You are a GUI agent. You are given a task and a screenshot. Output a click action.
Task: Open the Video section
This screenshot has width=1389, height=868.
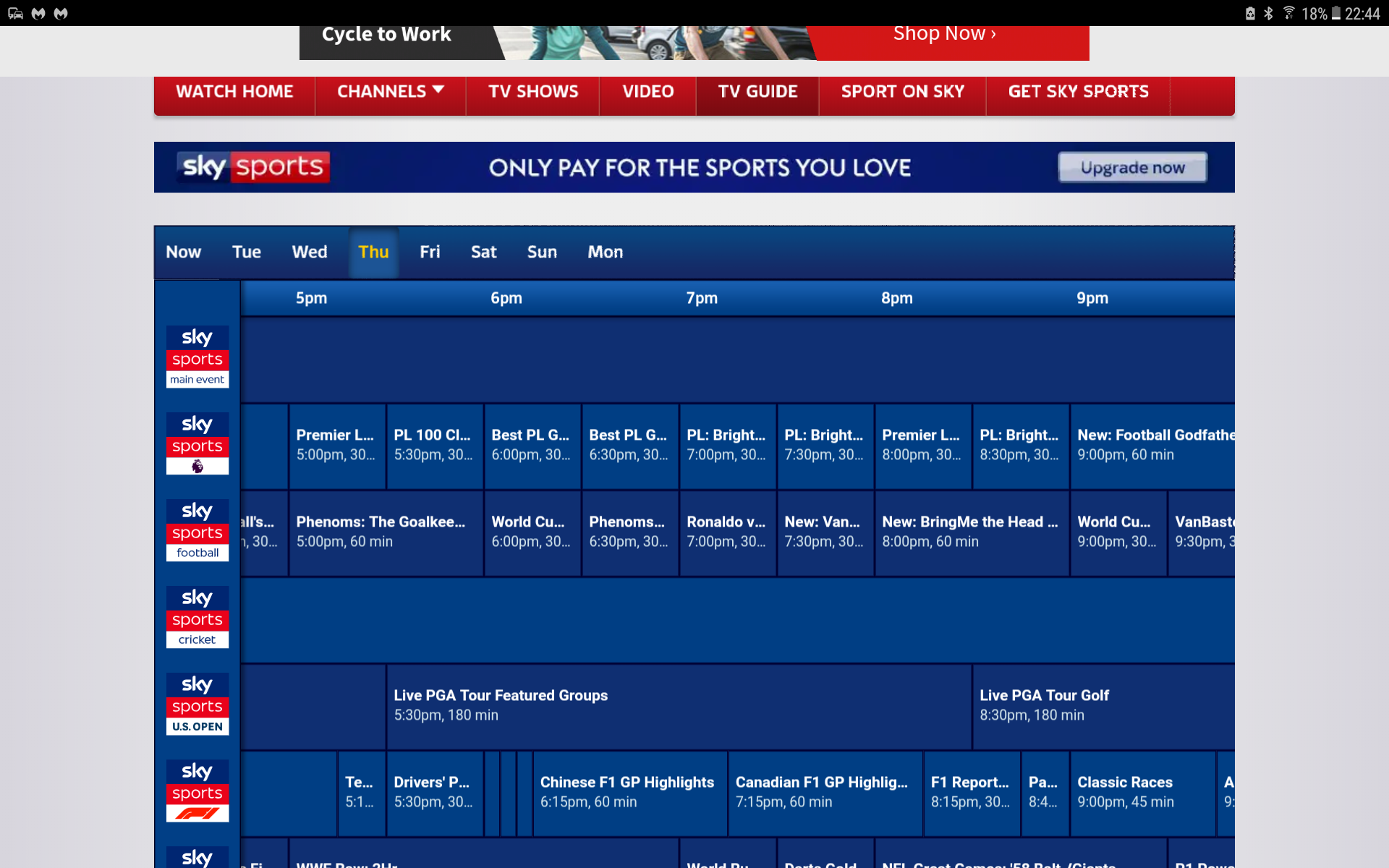648,92
